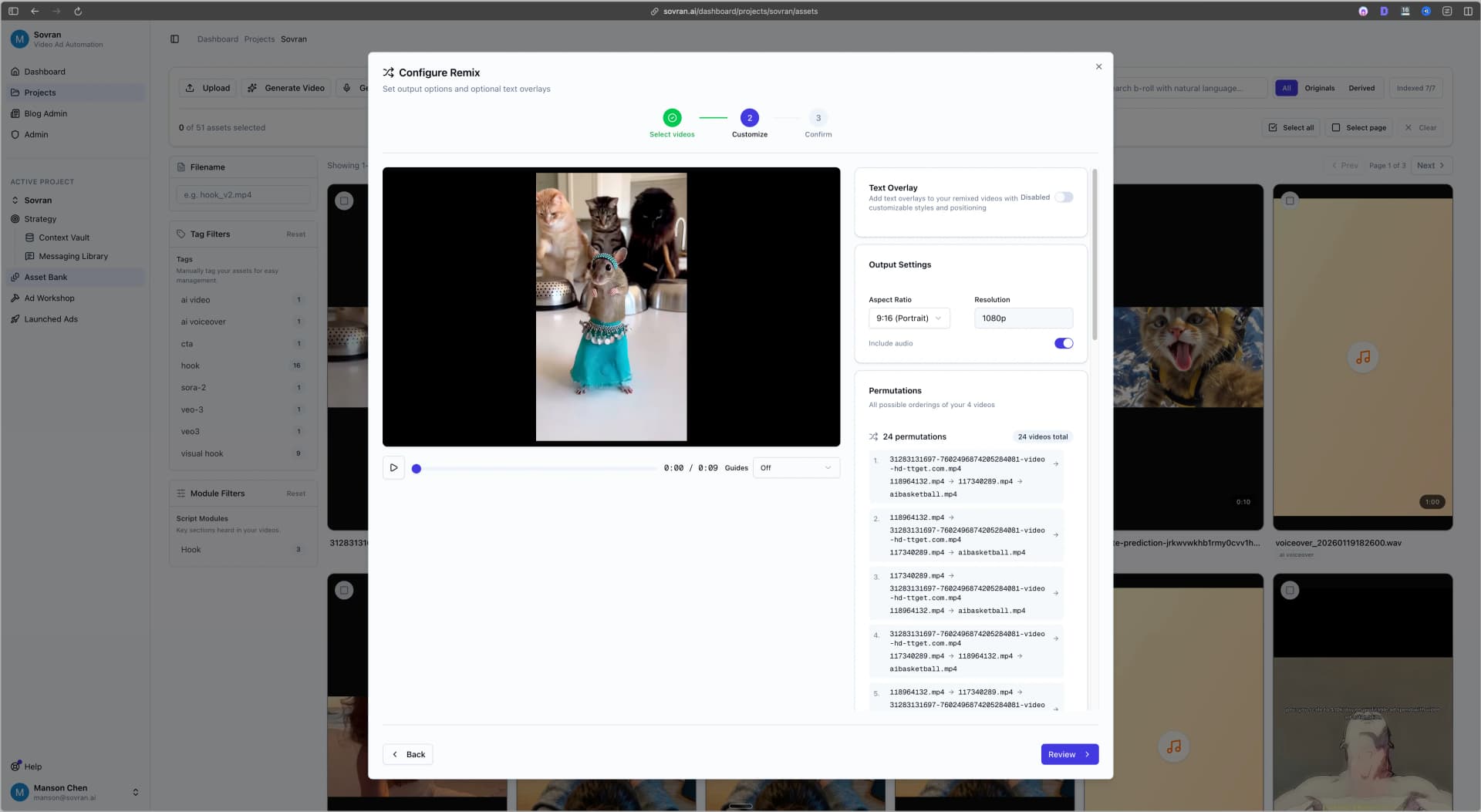Open the Ad Workshop section

pyautogui.click(x=49, y=298)
